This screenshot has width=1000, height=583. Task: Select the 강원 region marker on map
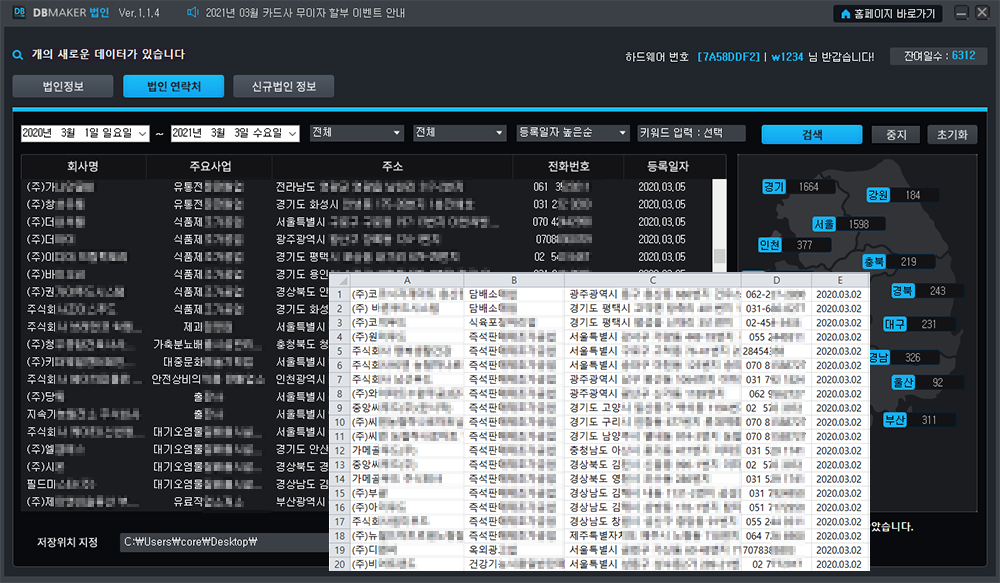(878, 195)
